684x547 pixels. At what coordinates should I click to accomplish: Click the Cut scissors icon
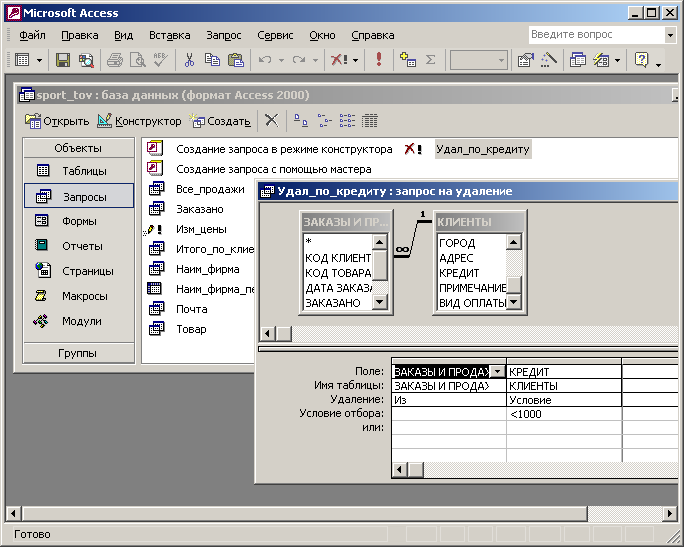click(x=189, y=60)
